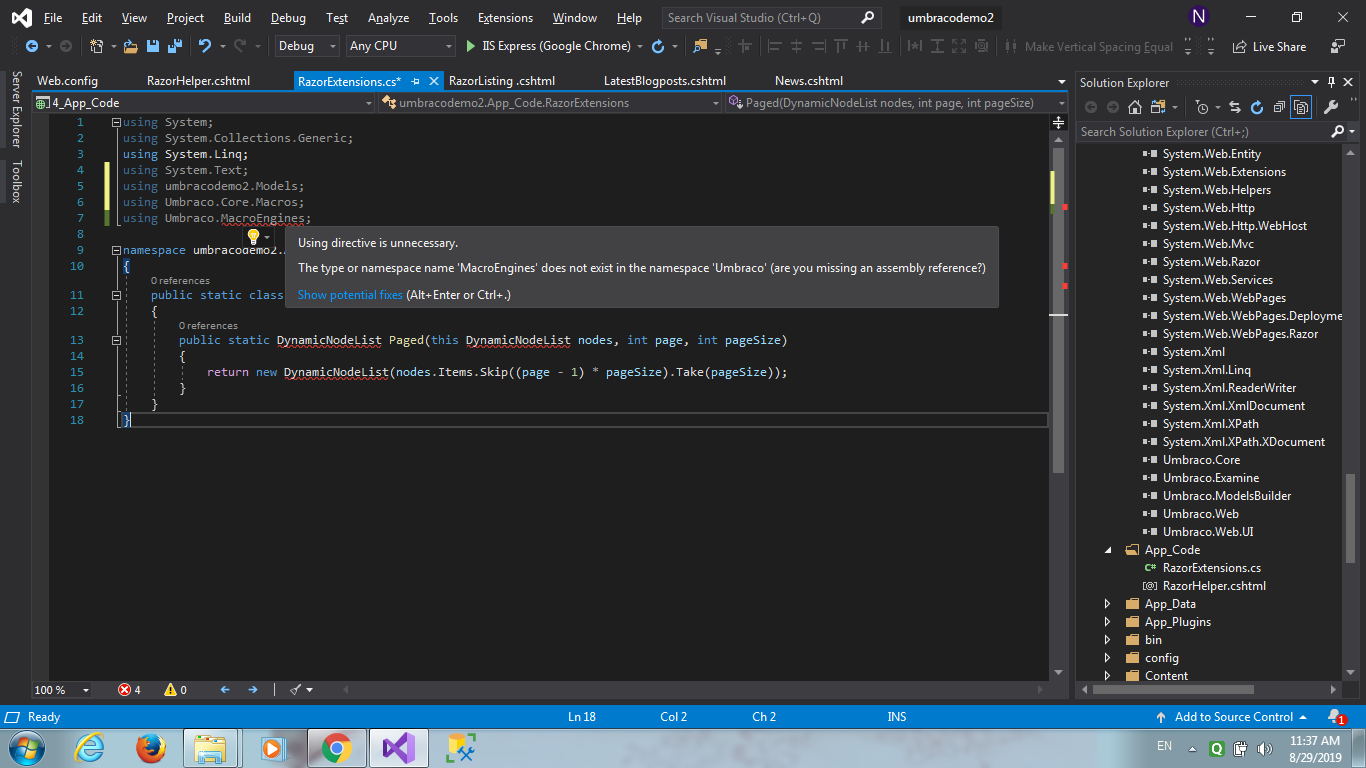The height and width of the screenshot is (768, 1366).
Task: Click the yellow warnings count indicator
Action: pyautogui.click(x=175, y=690)
